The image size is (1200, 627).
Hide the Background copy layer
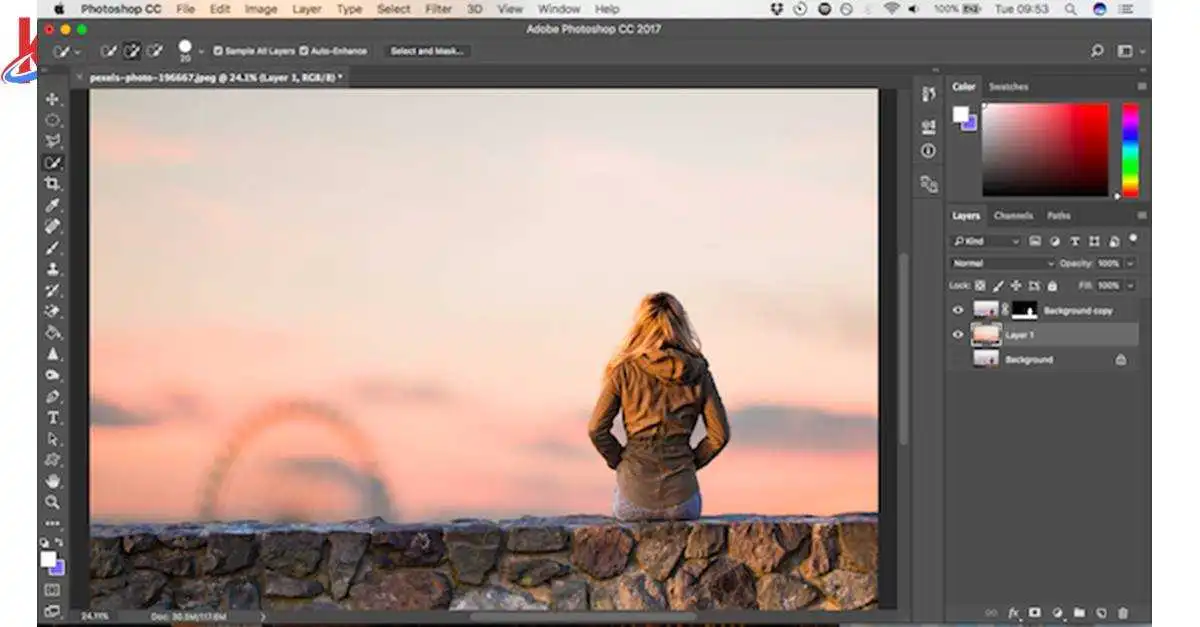[x=958, y=310]
